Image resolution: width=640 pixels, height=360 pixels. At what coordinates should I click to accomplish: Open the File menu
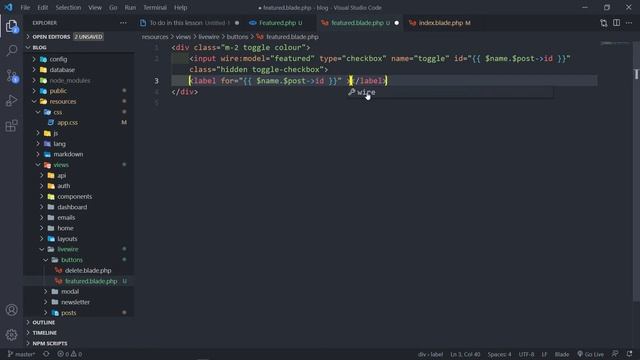[25, 7]
